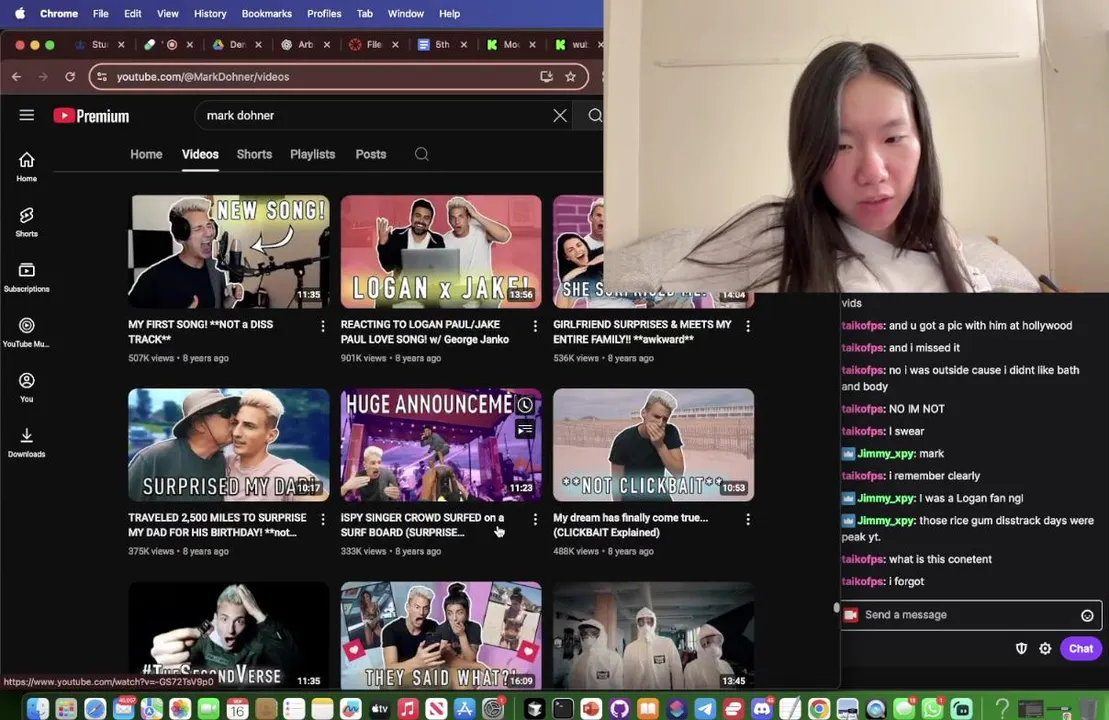1109x720 pixels.
Task: Open Chrome History menu
Action: (210, 13)
